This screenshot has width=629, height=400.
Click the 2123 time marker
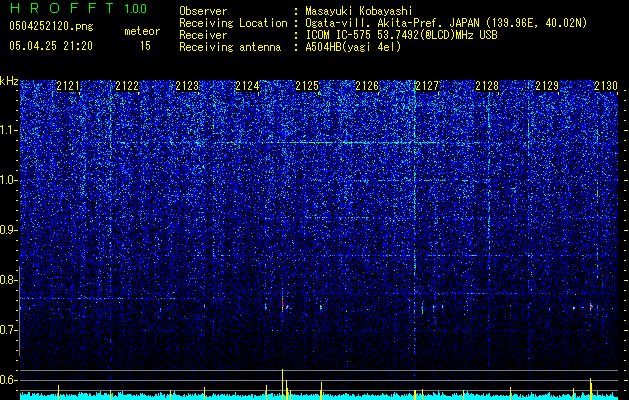click(x=187, y=86)
